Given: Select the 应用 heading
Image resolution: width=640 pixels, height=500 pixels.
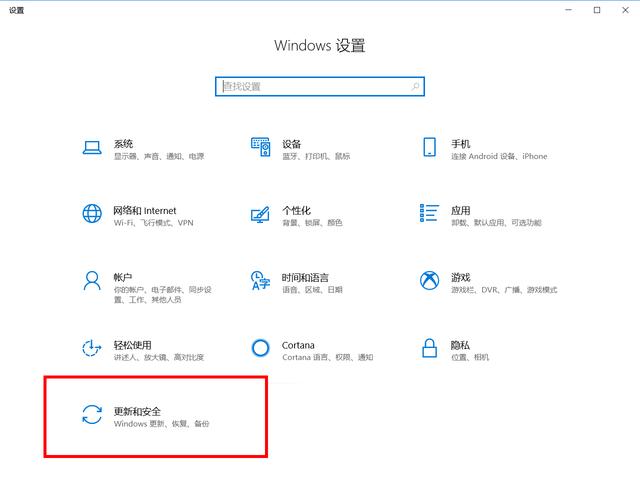Looking at the screenshot, I should point(460,211).
